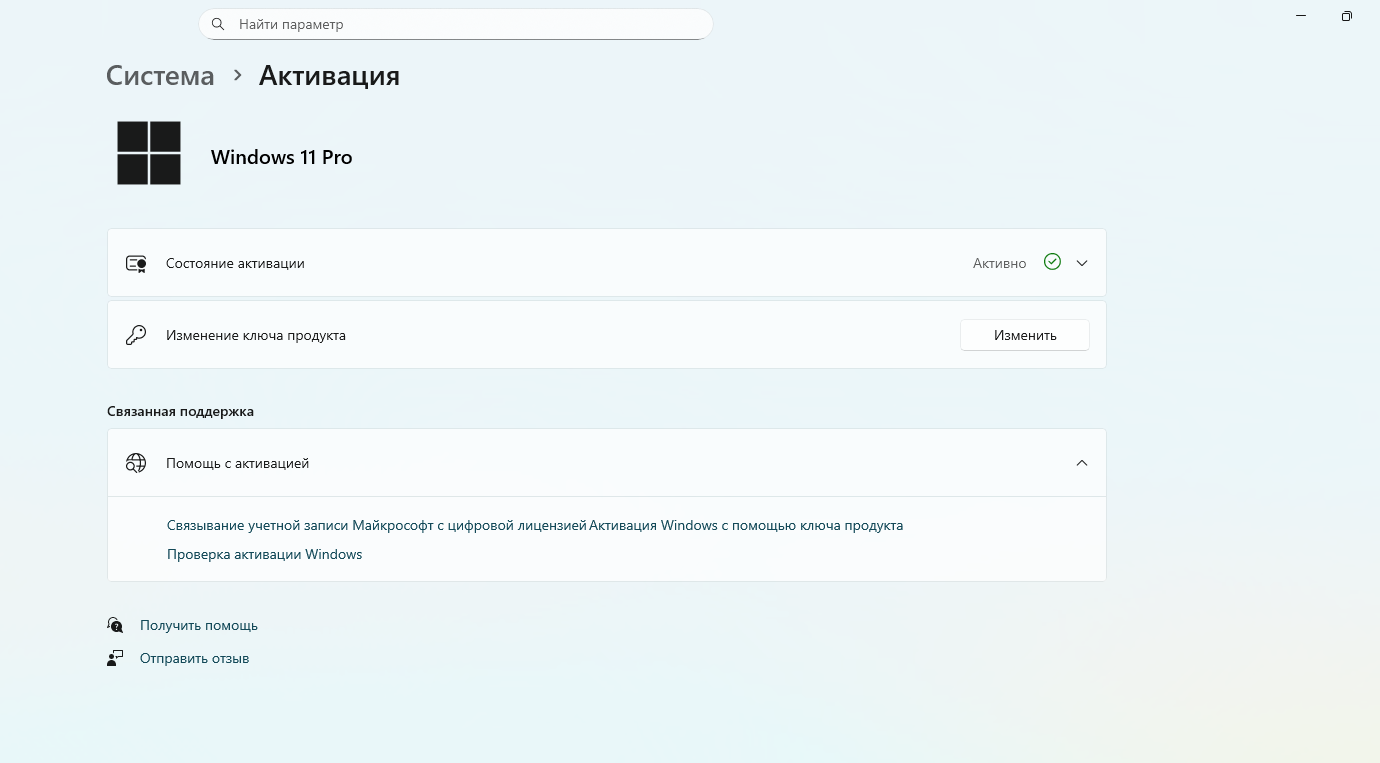Open the Отправить отзыв link
Screen dimensions: 1380x763
195,658
